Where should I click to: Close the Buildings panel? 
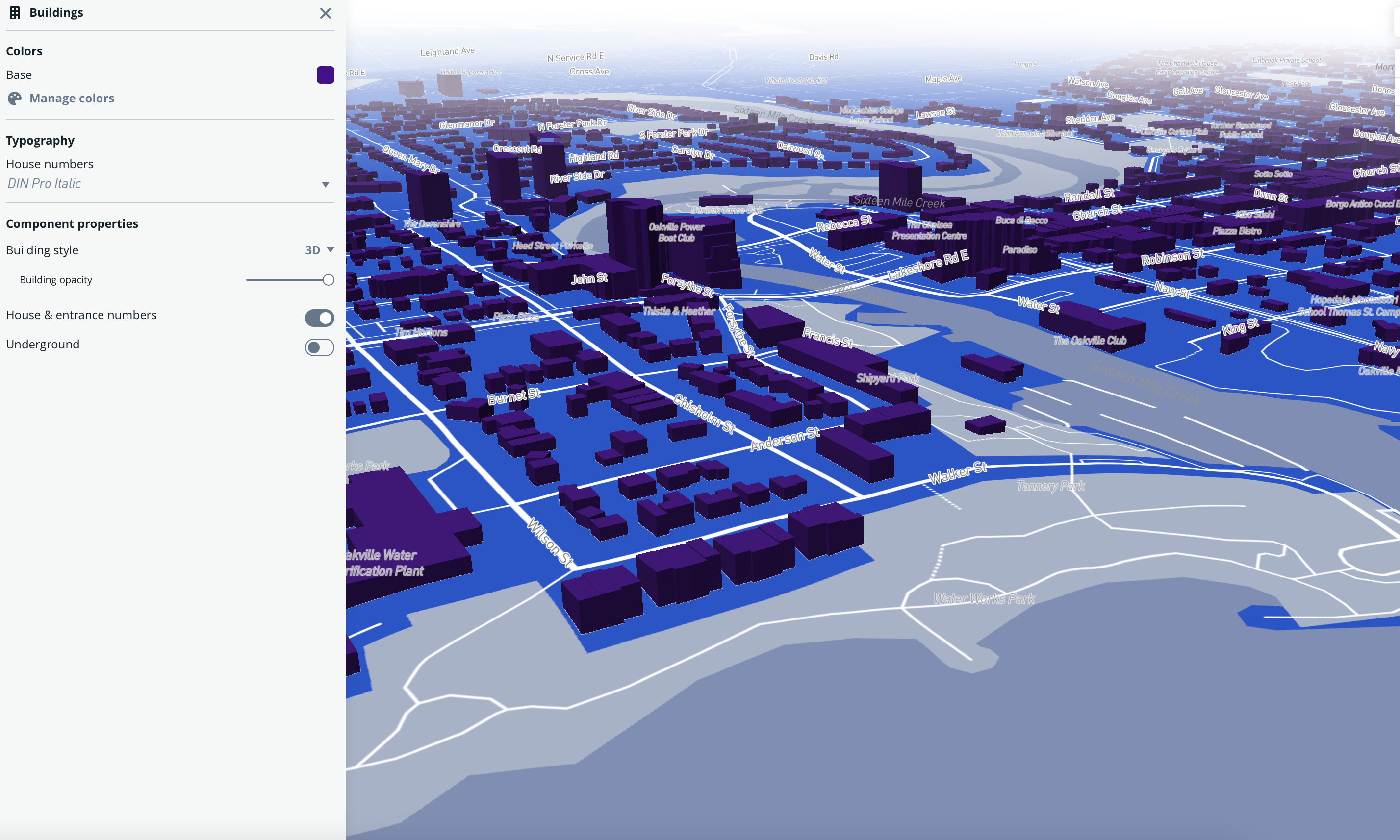coord(326,13)
